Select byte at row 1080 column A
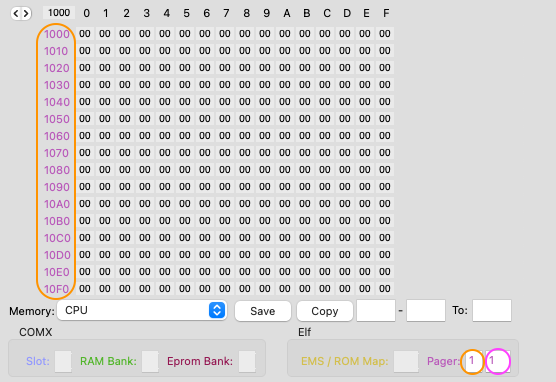Viewport: 556px width, 382px height. point(285,170)
